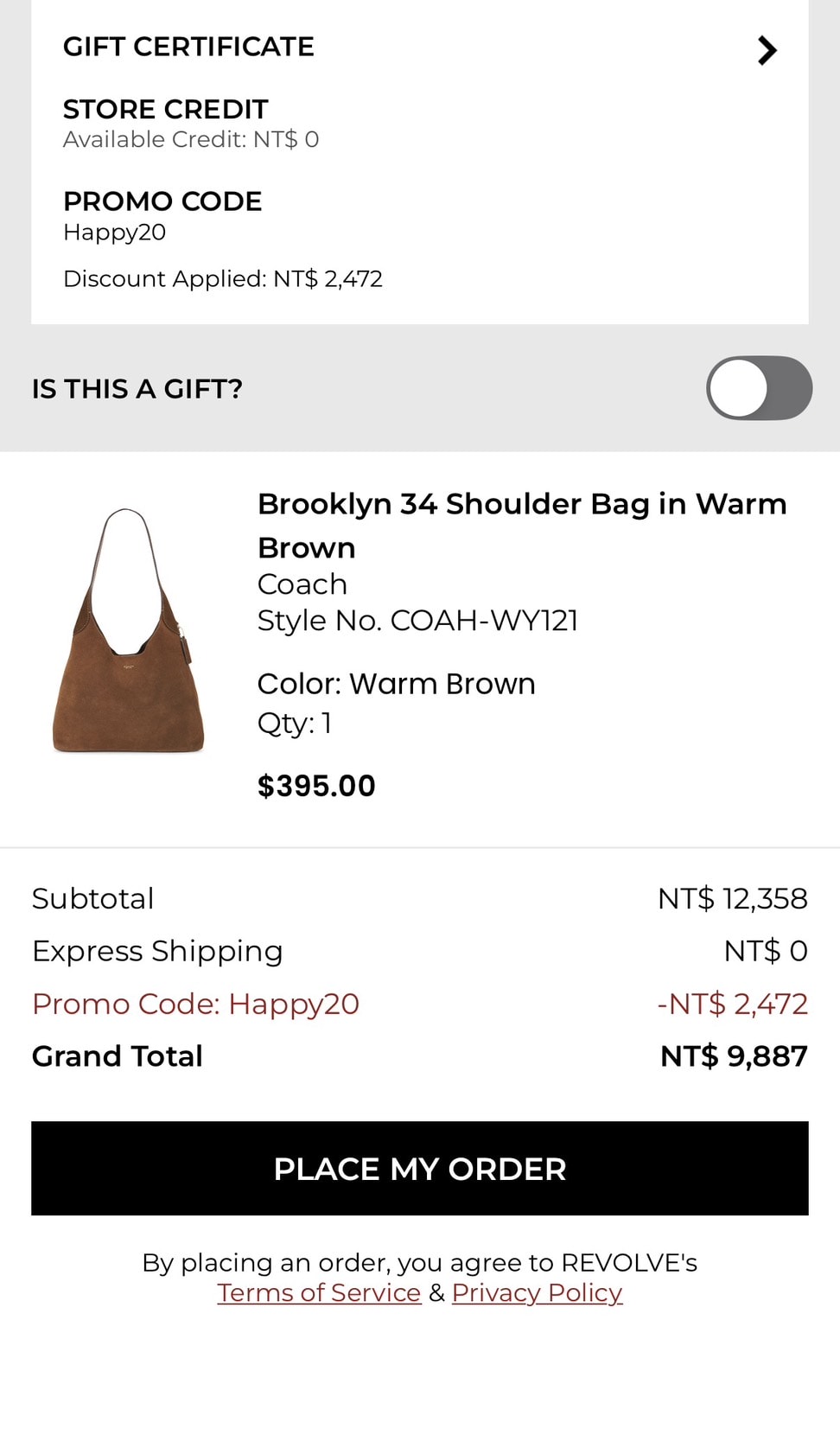
Task: Select the STORE CREDIT heading
Action: coord(165,109)
